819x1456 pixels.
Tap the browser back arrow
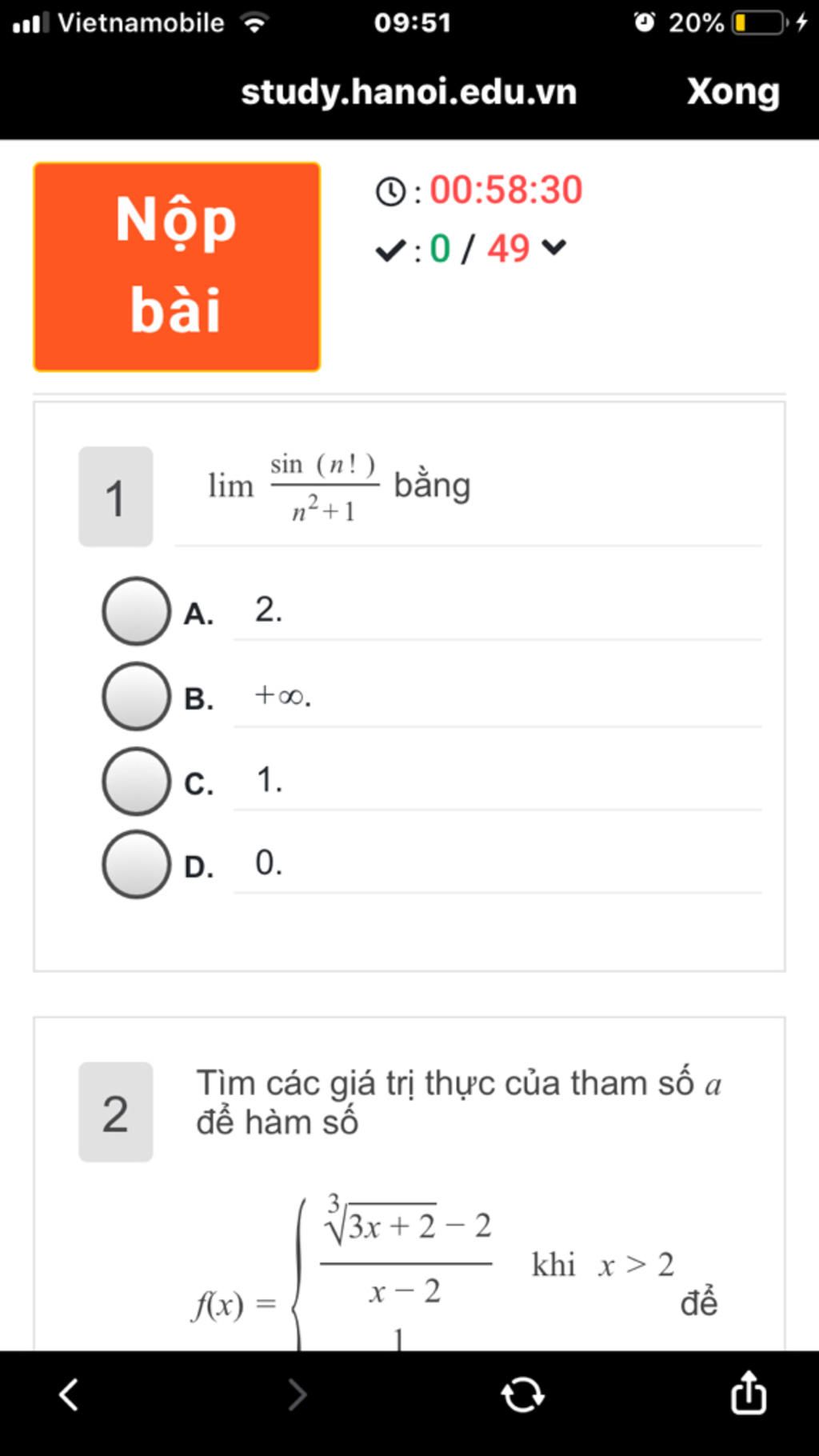pyautogui.click(x=70, y=1394)
